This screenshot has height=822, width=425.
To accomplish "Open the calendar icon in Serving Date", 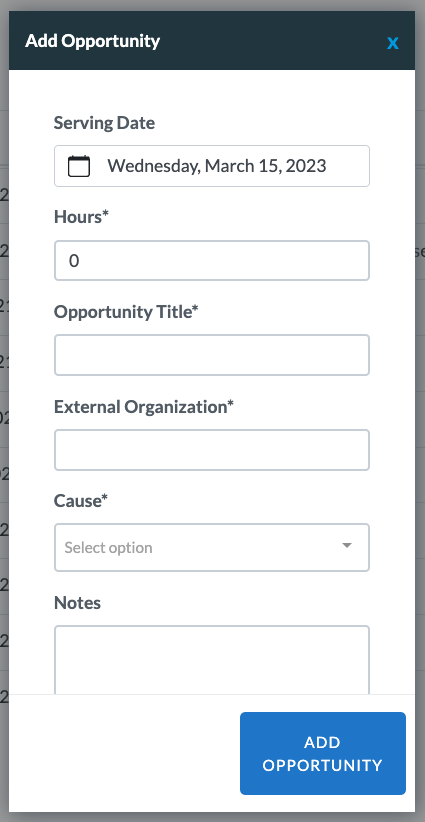I will coord(79,166).
